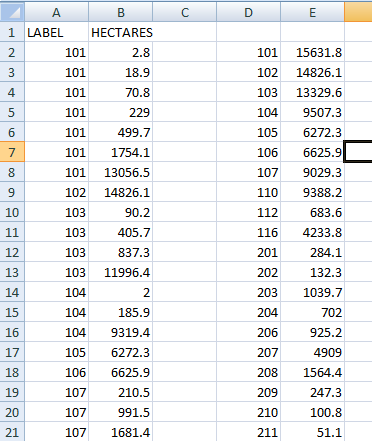The height and width of the screenshot is (441, 372).
Task: Select column B header
Action: point(121,12)
